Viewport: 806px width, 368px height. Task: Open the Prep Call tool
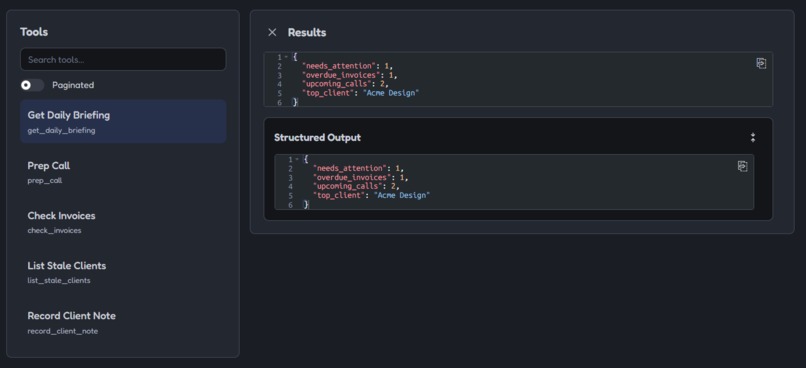coord(123,172)
